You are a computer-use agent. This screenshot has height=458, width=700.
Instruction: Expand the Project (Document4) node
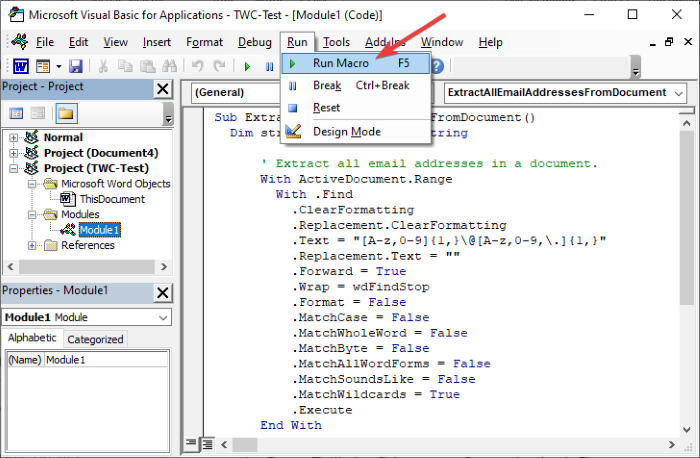pyautogui.click(x=13, y=153)
